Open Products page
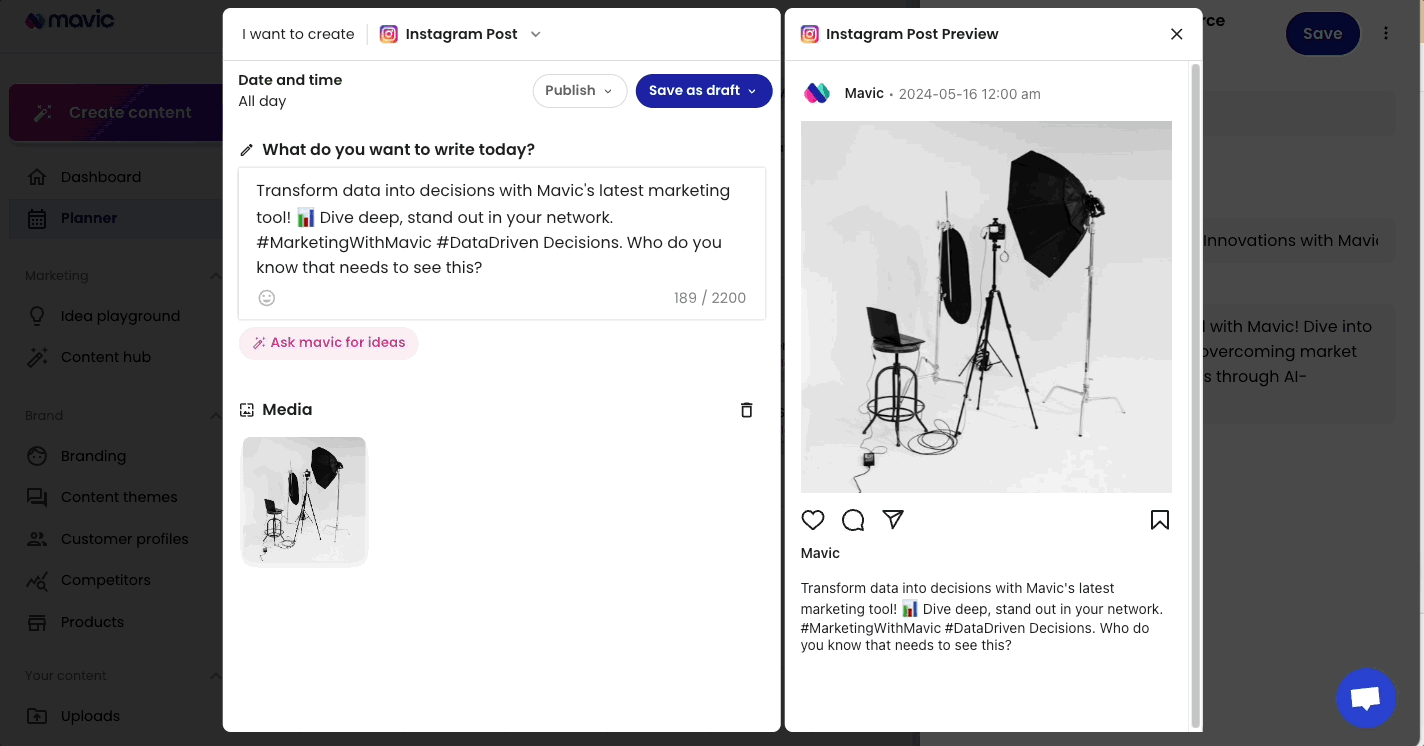1424x746 pixels. pos(92,622)
